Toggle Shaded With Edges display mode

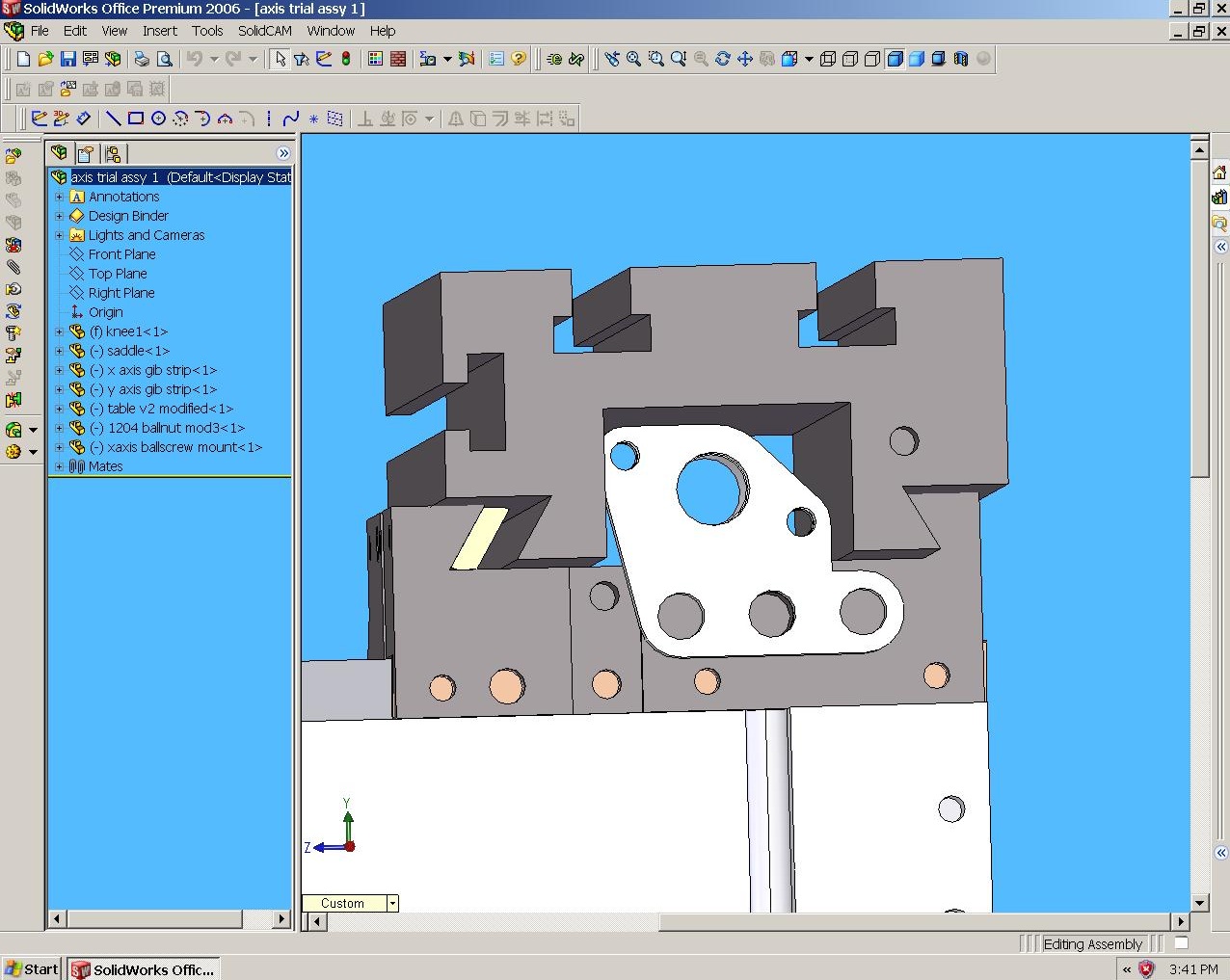click(x=895, y=59)
